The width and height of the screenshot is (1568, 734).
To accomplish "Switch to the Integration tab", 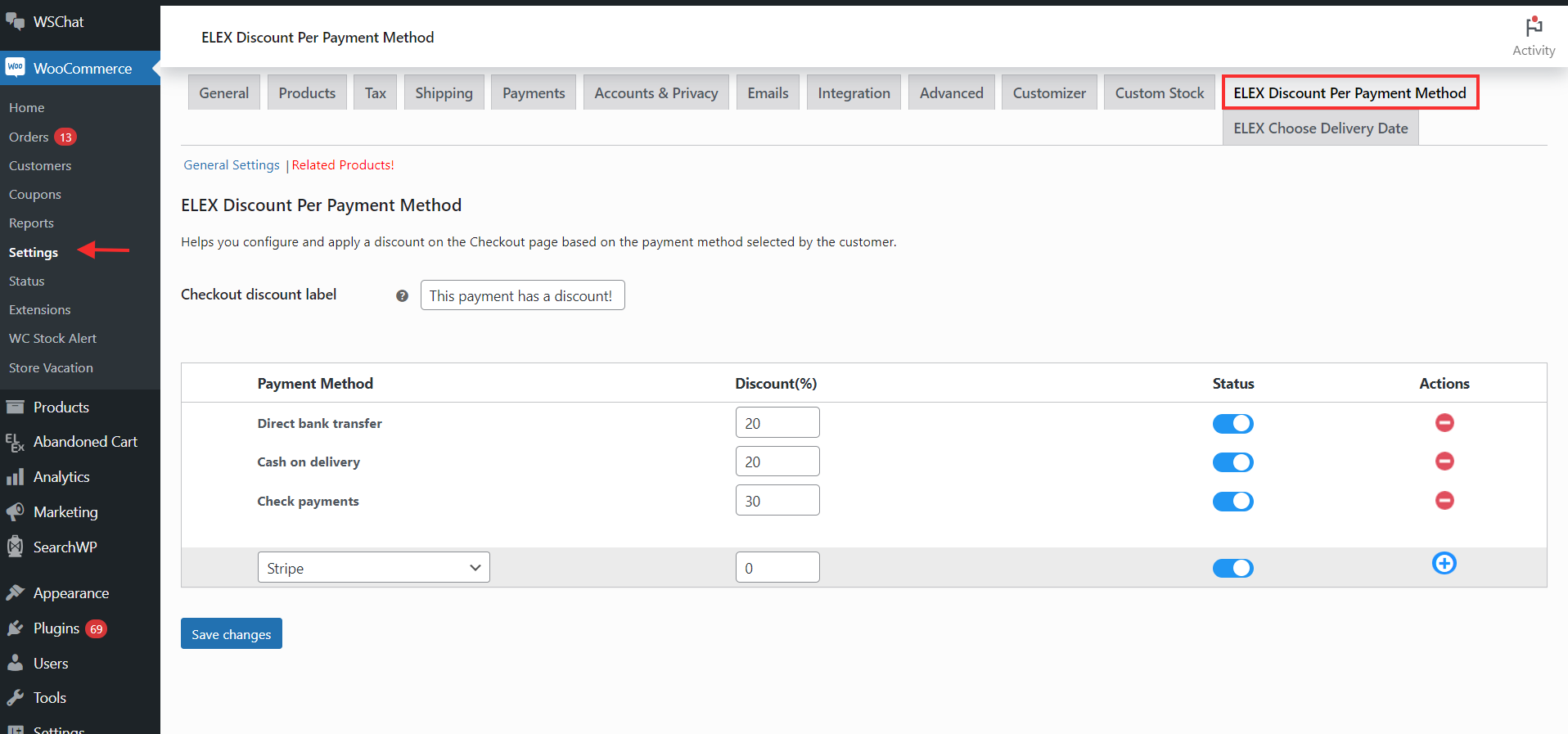I will click(x=854, y=92).
